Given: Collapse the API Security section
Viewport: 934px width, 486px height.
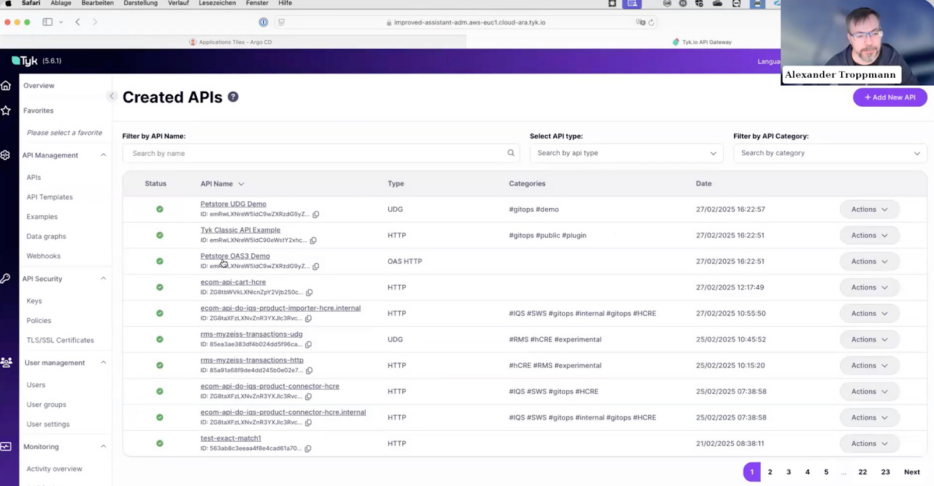Looking at the screenshot, I should pyautogui.click(x=103, y=278).
